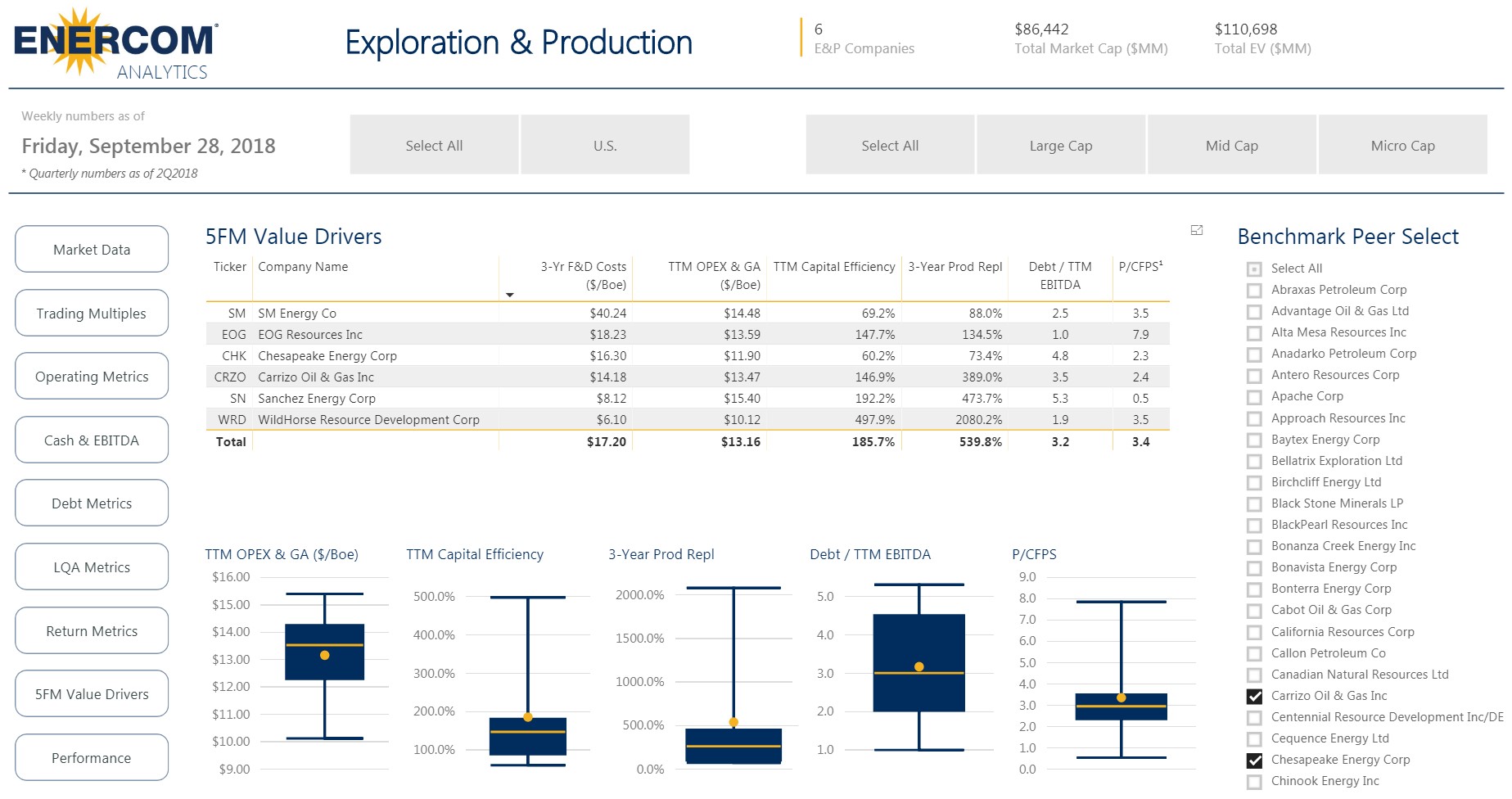Filter by U.S. region
The width and height of the screenshot is (1512, 799).
click(x=605, y=145)
